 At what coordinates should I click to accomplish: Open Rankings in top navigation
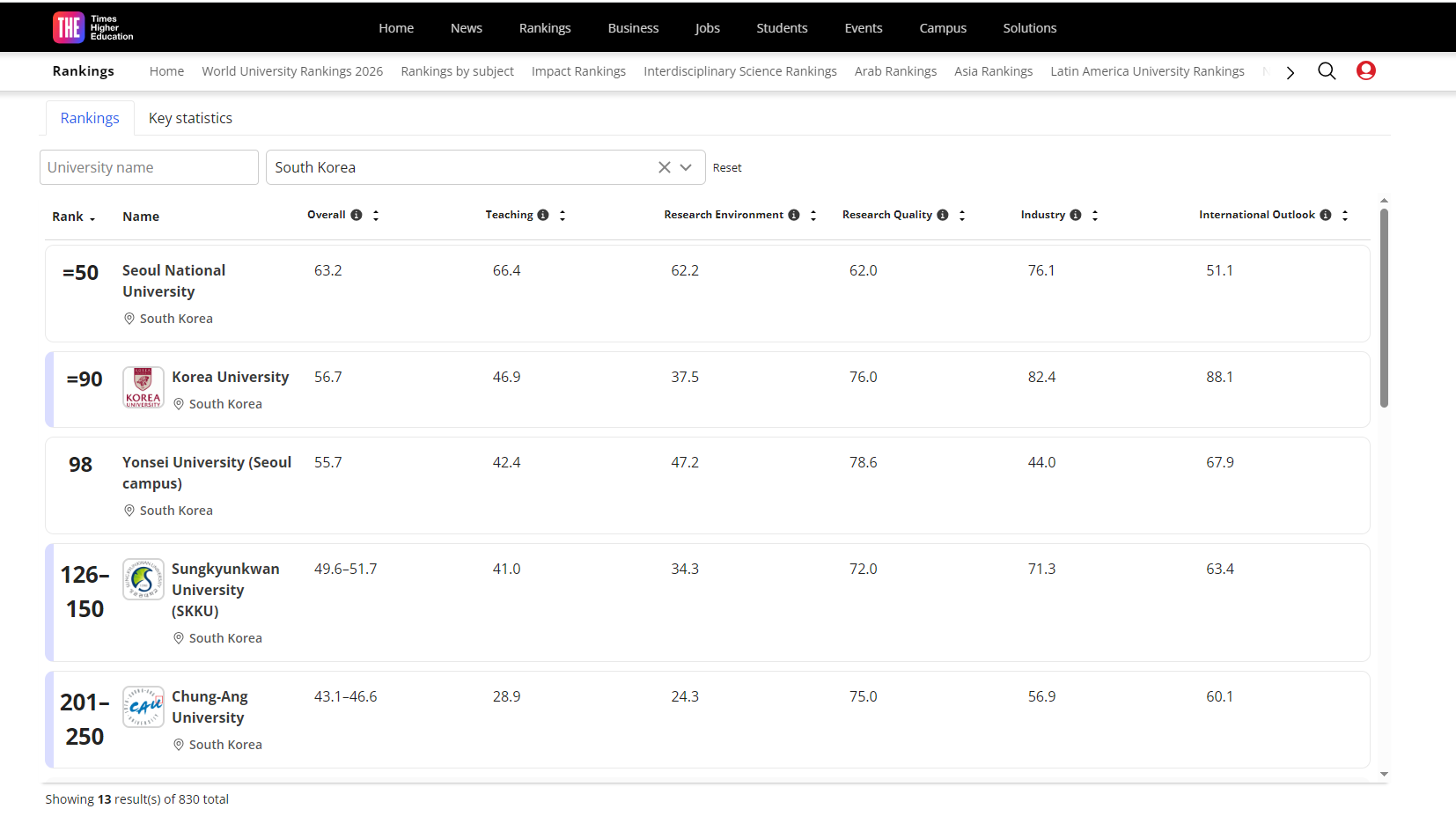545,28
